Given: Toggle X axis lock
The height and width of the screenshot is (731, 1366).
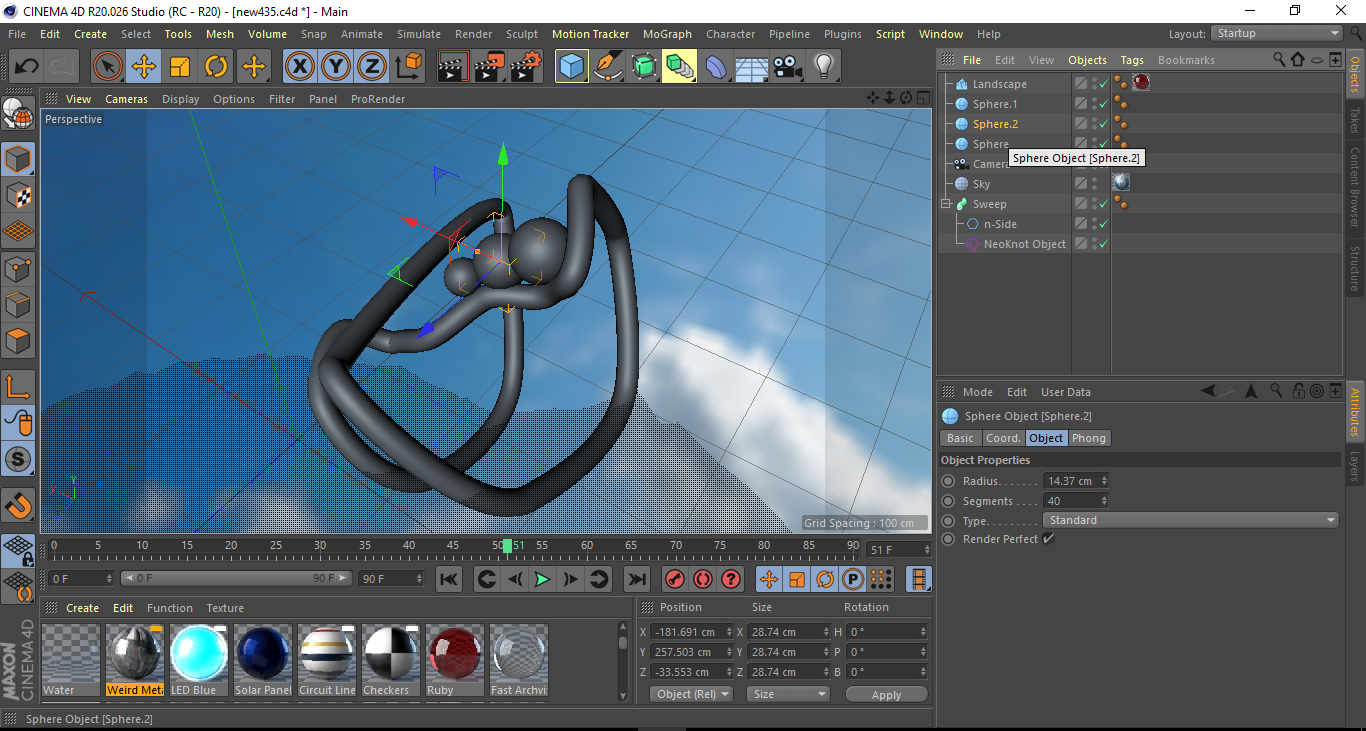Looking at the screenshot, I should point(300,67).
